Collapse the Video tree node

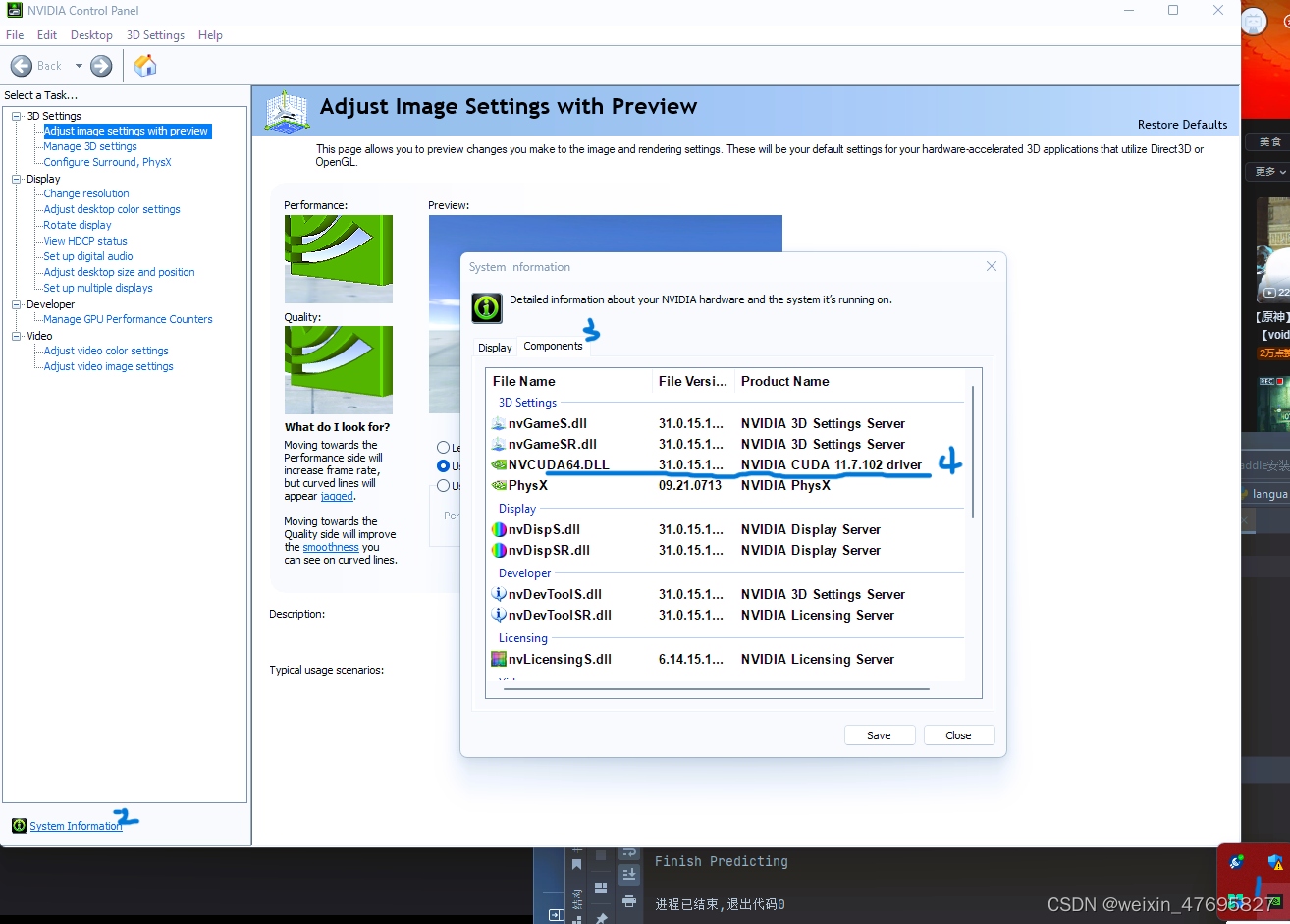[16, 336]
